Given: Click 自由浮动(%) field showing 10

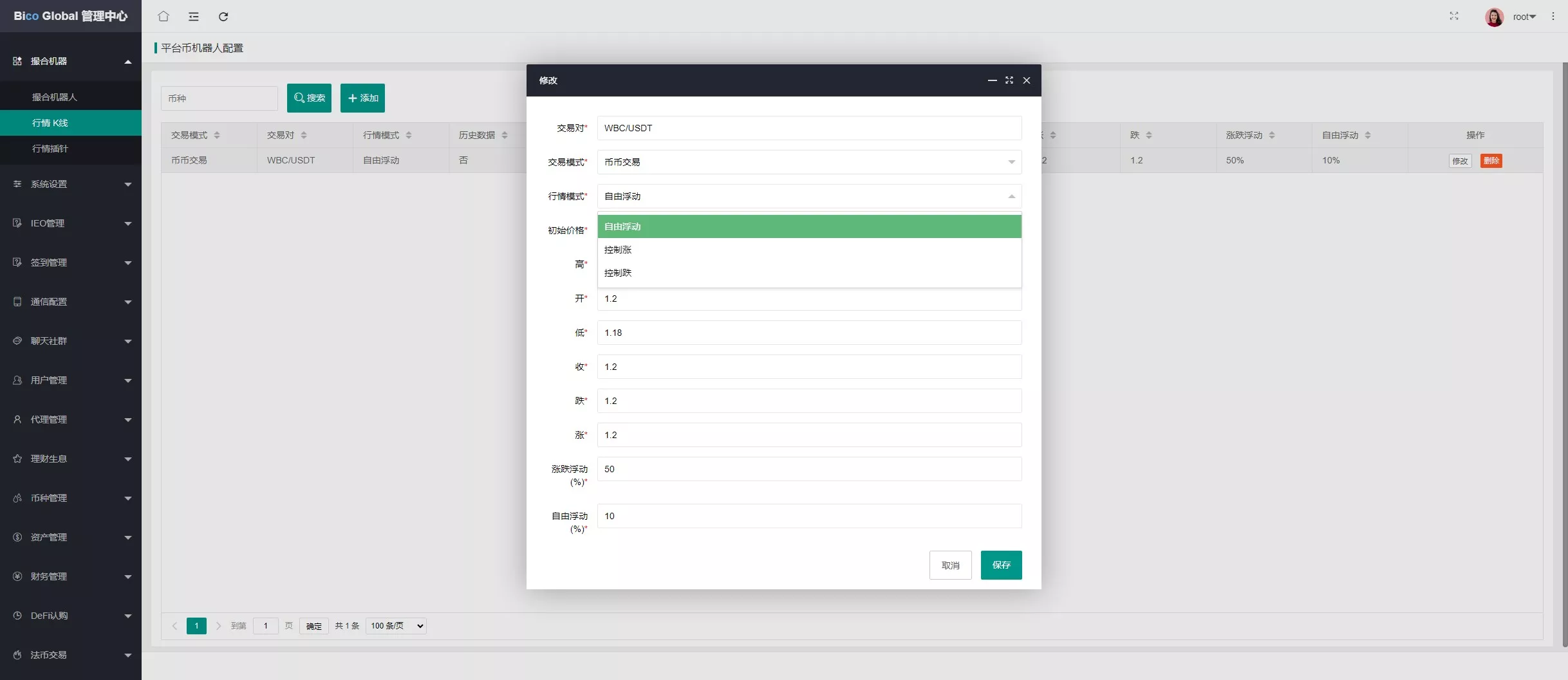Looking at the screenshot, I should coord(809,516).
